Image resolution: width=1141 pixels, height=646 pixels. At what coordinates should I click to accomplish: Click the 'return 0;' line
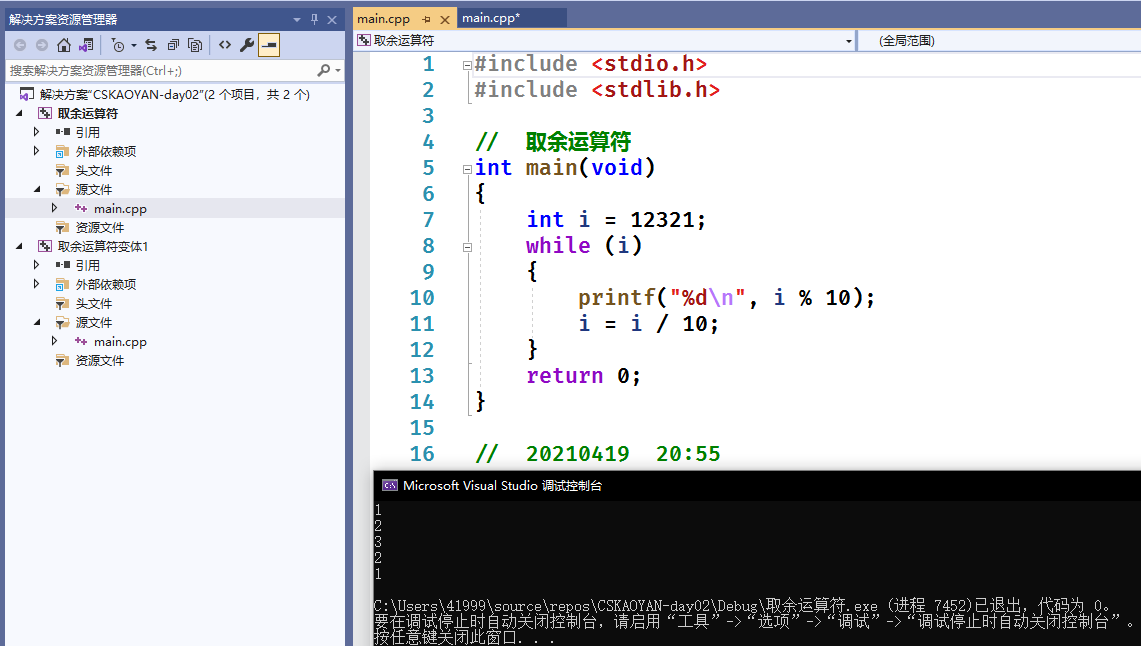[x=584, y=376]
